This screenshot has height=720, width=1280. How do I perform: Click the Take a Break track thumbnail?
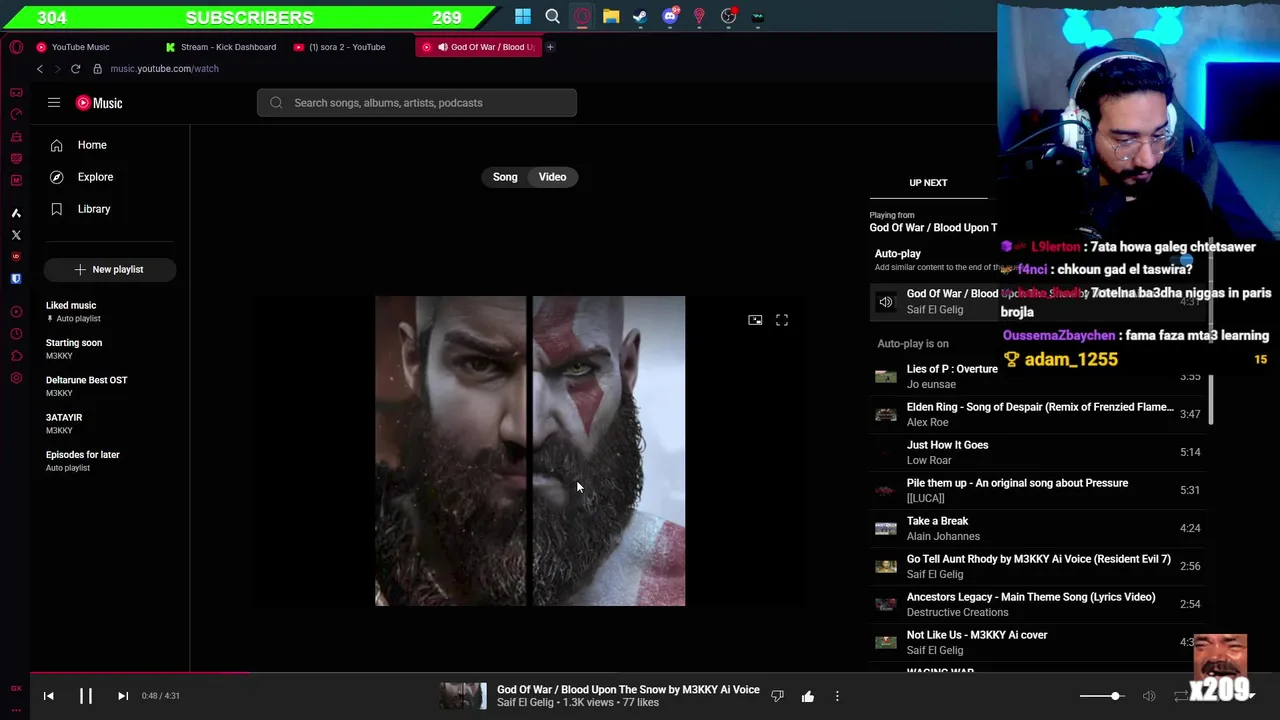886,528
